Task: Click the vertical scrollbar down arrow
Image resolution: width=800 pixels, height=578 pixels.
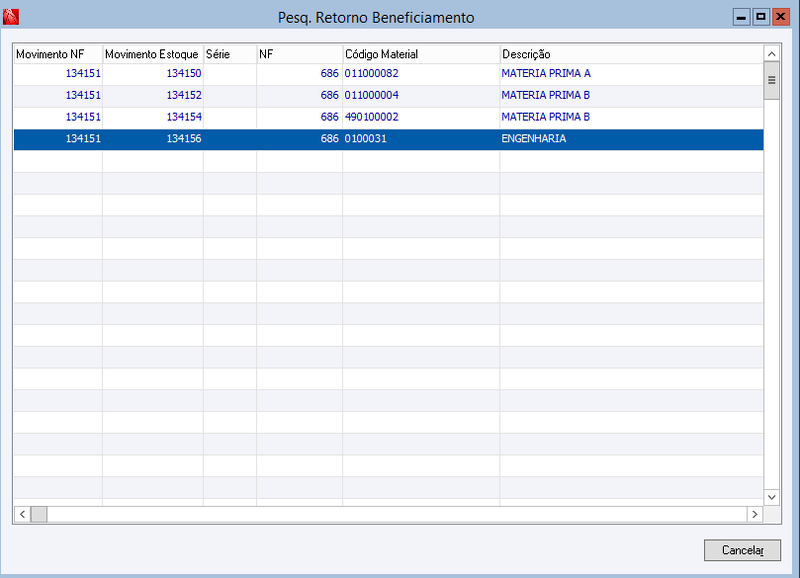Action: coord(771,497)
